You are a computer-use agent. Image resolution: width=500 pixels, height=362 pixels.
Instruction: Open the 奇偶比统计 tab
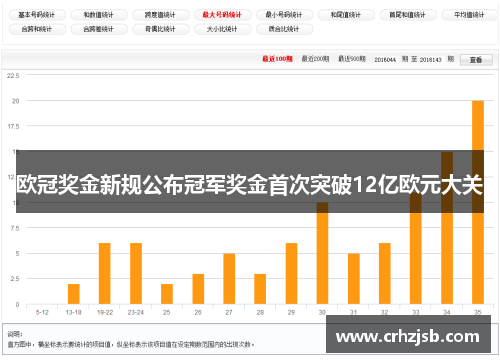[161, 29]
